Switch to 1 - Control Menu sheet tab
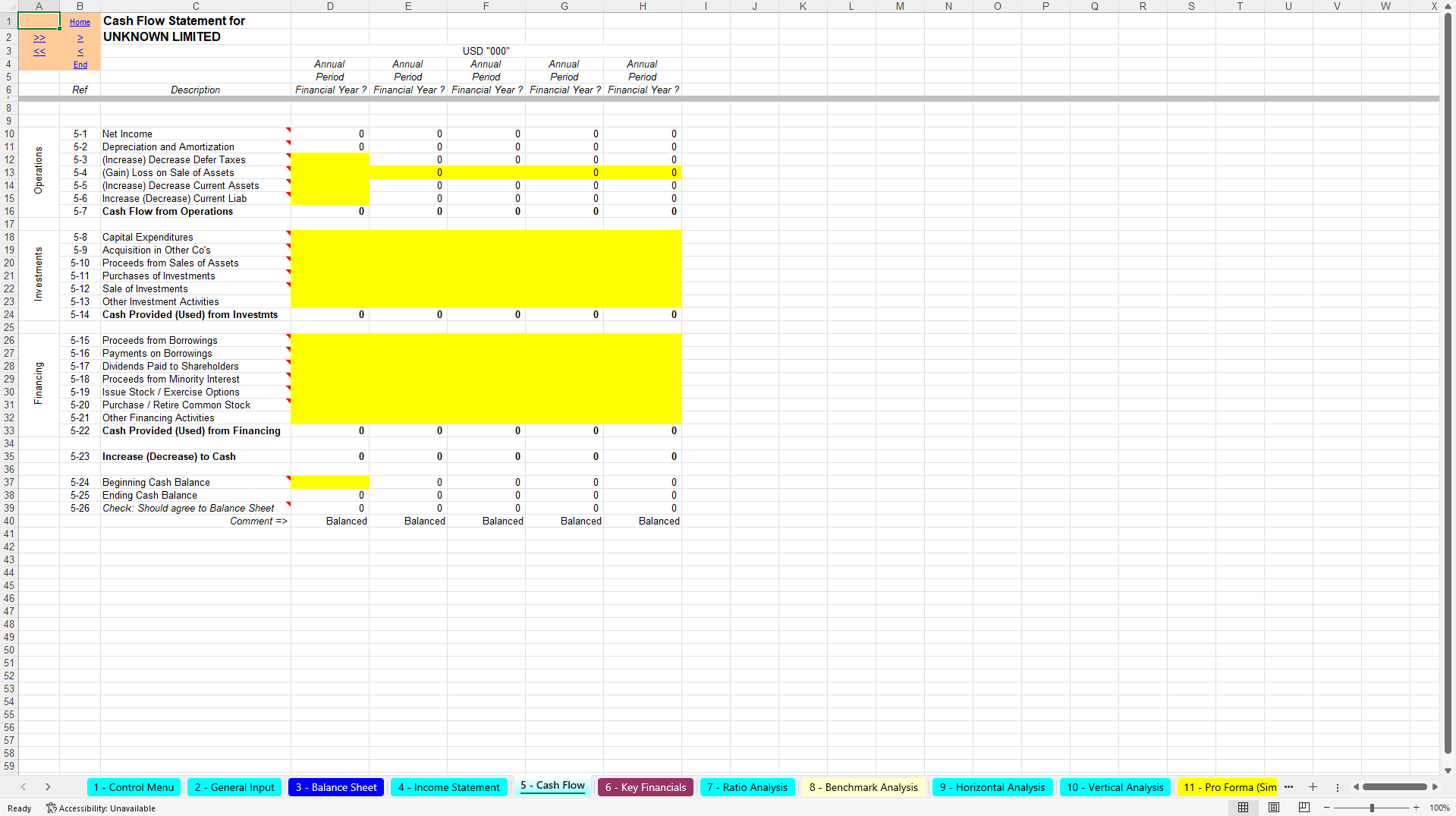The height and width of the screenshot is (816, 1456). (134, 787)
